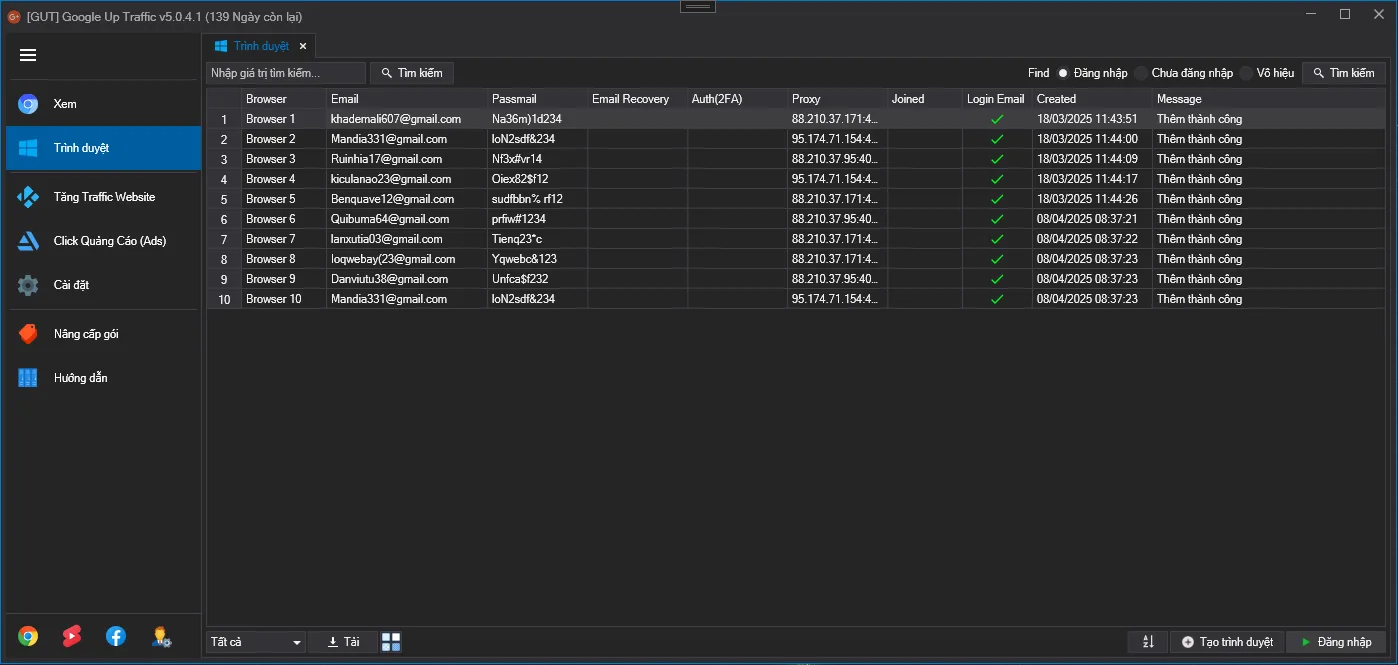This screenshot has height=665, width=1398.
Task: Click the gear icon for Cài đặt
Action: pyautogui.click(x=28, y=285)
